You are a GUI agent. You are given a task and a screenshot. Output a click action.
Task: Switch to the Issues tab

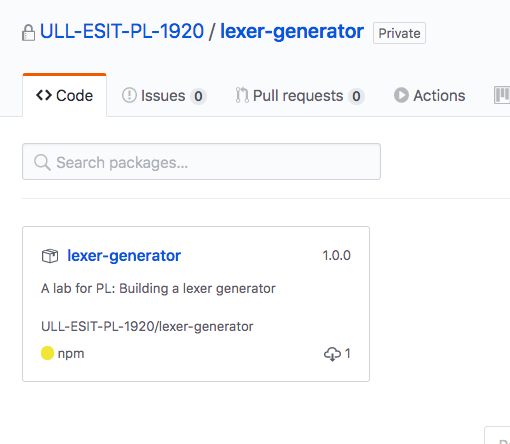pyautogui.click(x=164, y=96)
